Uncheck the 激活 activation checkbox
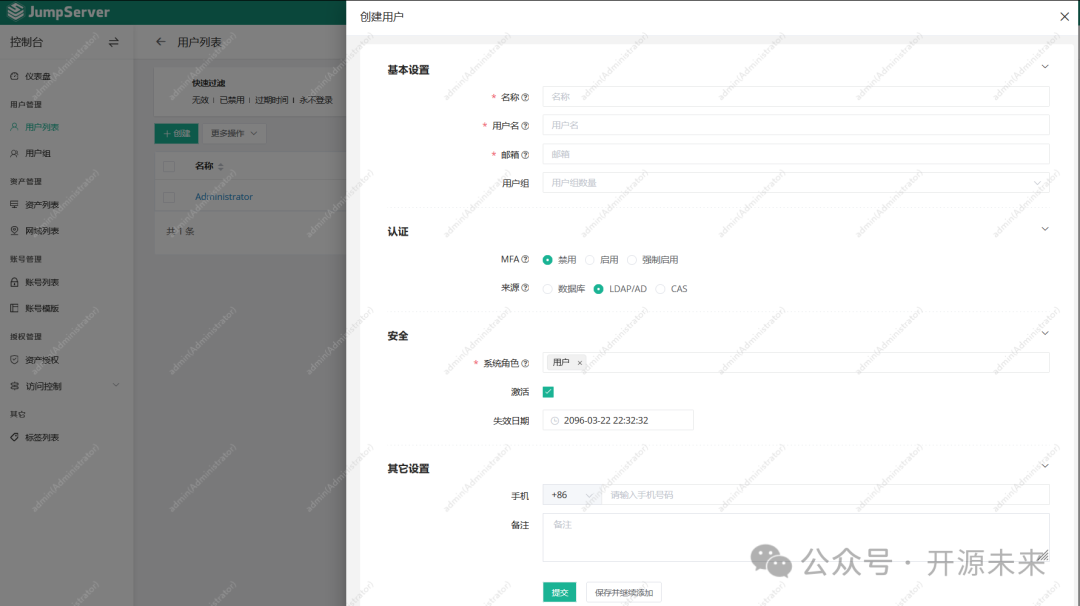 tap(548, 392)
